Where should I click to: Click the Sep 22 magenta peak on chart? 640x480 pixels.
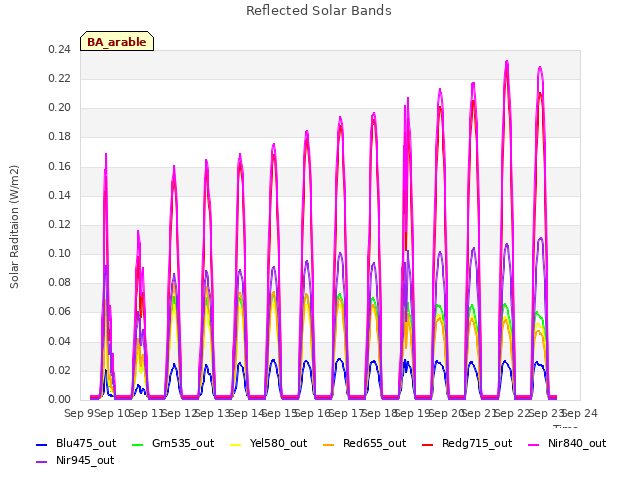[x=507, y=62]
